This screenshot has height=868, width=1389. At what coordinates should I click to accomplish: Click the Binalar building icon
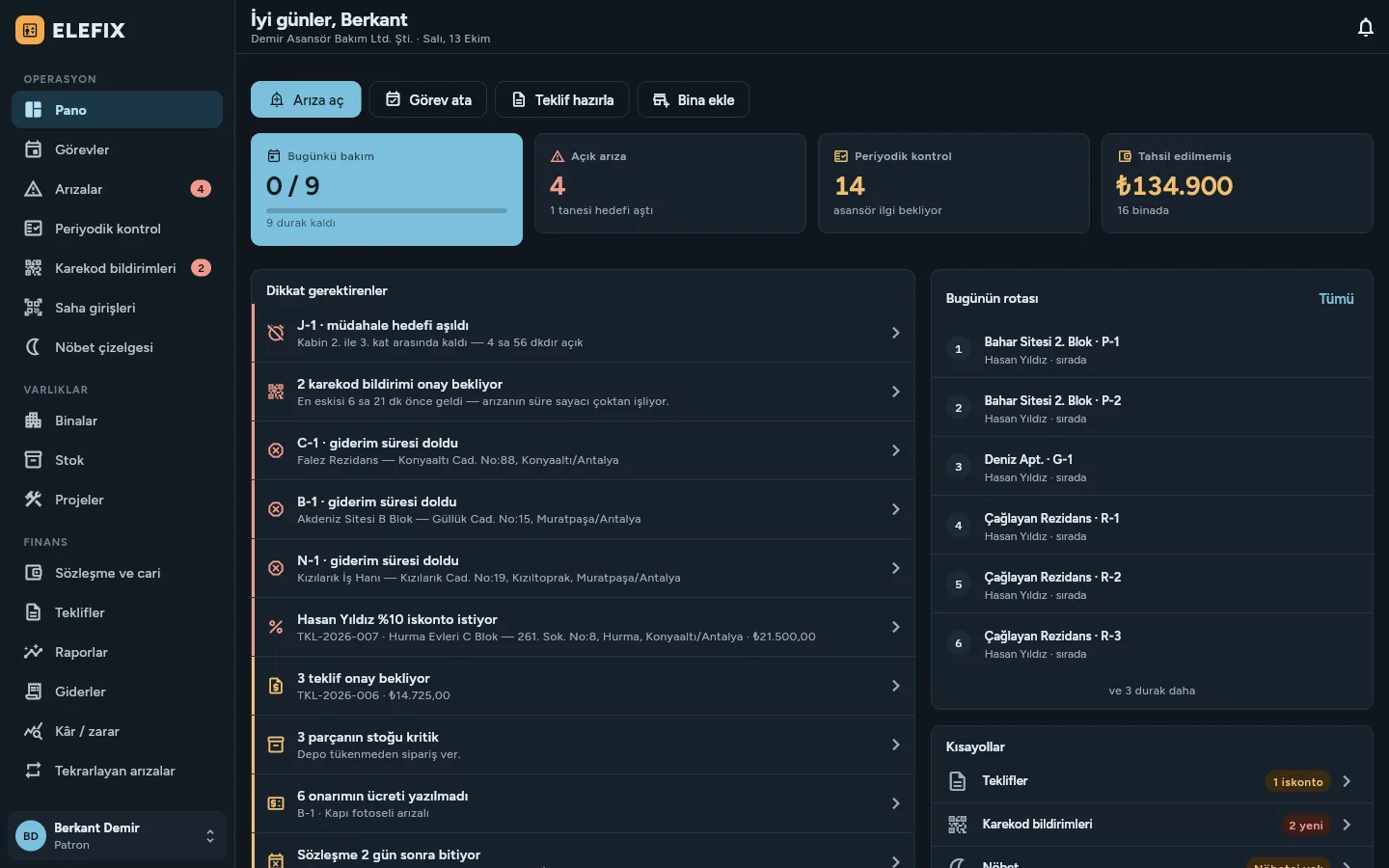click(x=33, y=420)
